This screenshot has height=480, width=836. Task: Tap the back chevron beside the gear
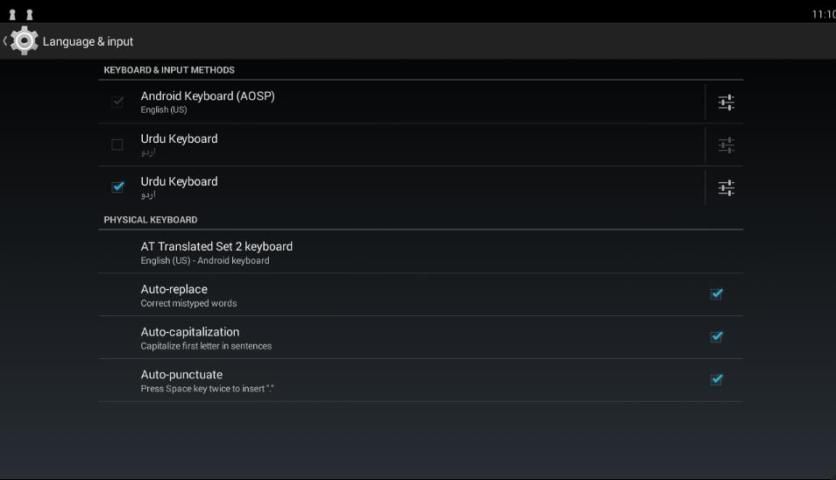click(5, 41)
